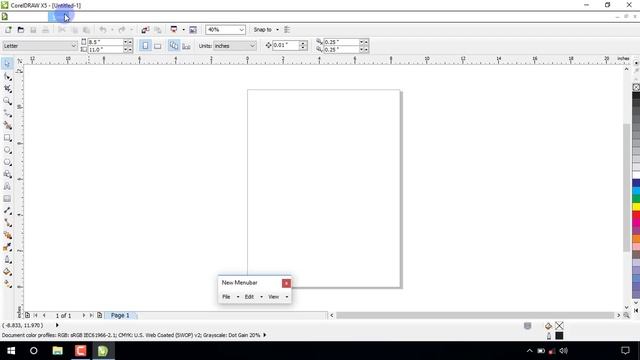Open File Explorer from taskbar
Image resolution: width=640 pixels, height=360 pixels.
[58, 351]
